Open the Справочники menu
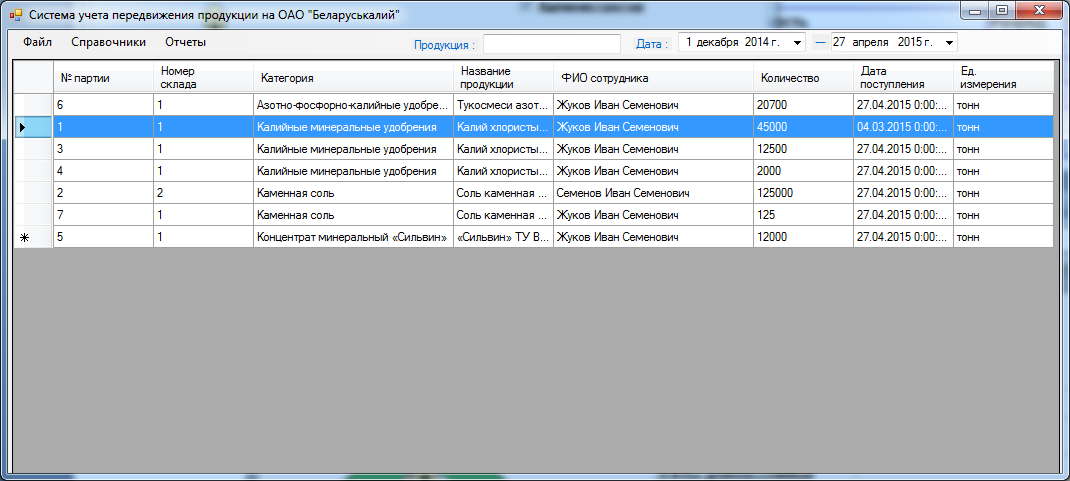1070x481 pixels. 109,42
